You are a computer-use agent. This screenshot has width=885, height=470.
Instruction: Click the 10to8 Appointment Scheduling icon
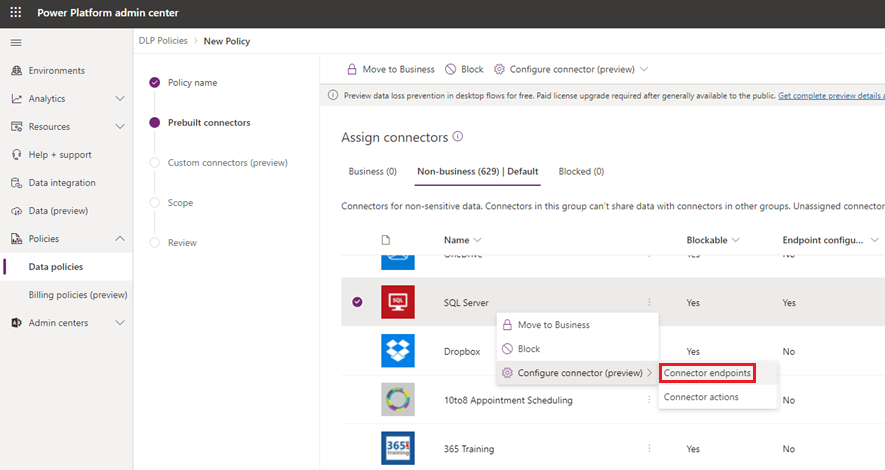click(x=398, y=399)
